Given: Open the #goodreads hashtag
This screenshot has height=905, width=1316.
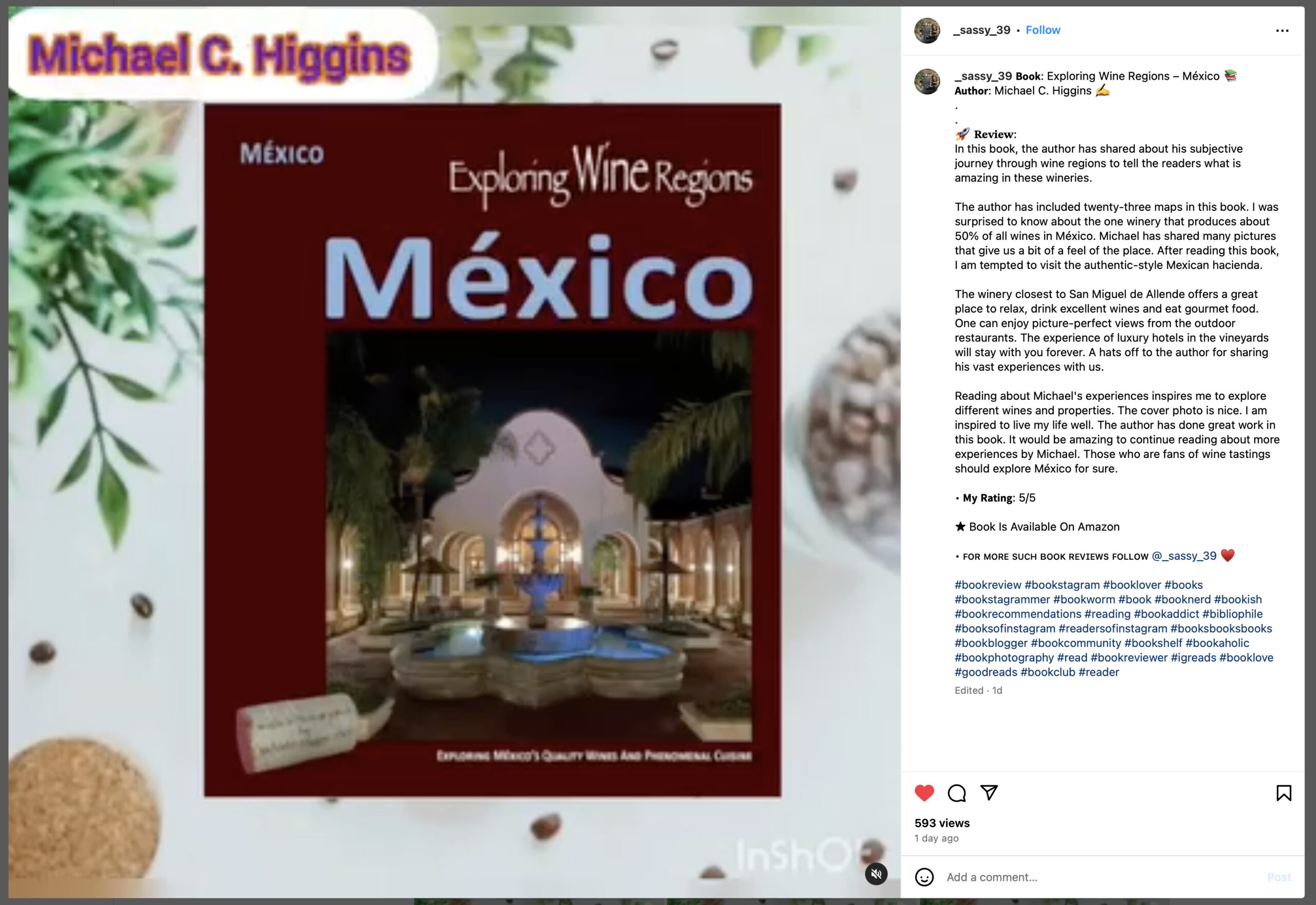Looking at the screenshot, I should coord(986,672).
